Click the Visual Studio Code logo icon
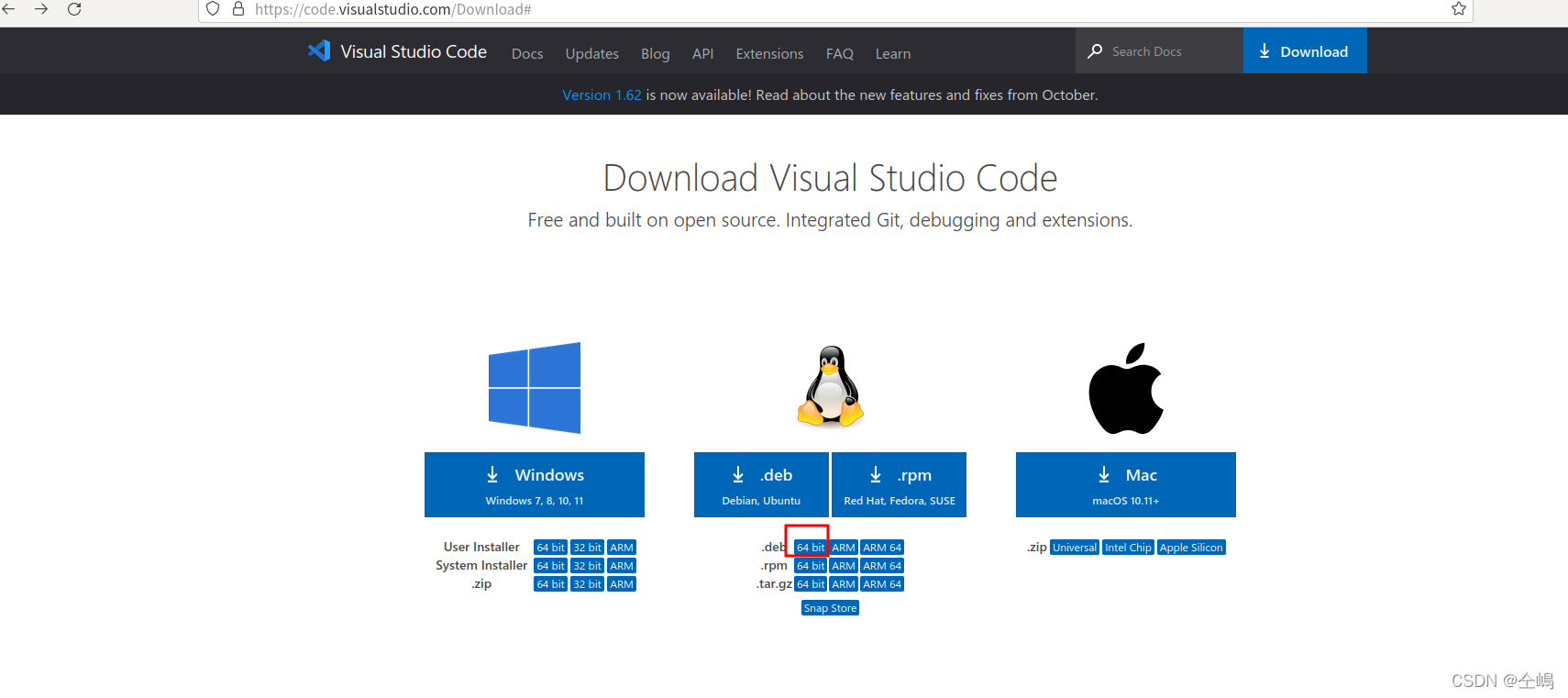The width and height of the screenshot is (1568, 698). pos(319,51)
